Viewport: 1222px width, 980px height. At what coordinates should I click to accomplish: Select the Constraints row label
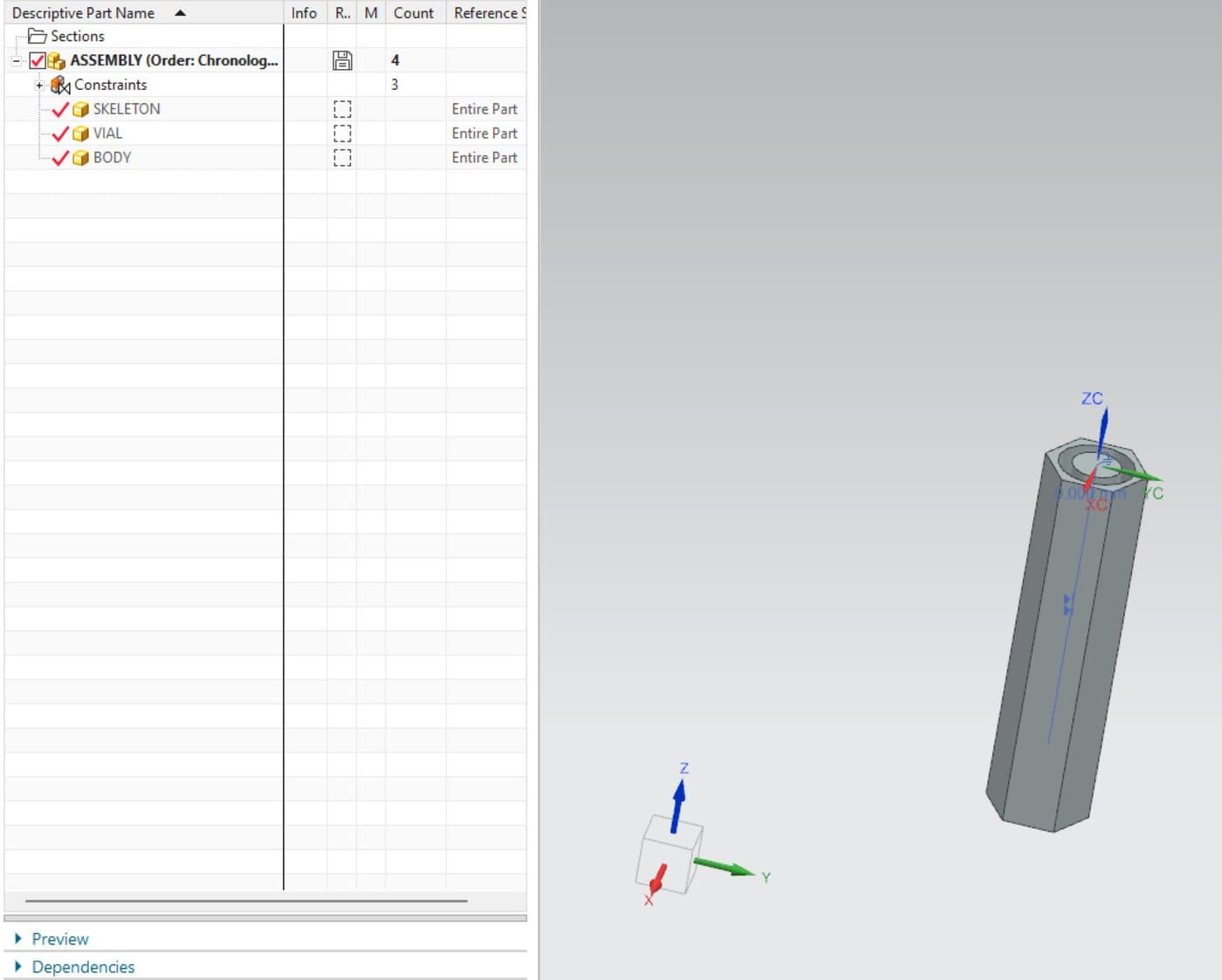pos(110,85)
